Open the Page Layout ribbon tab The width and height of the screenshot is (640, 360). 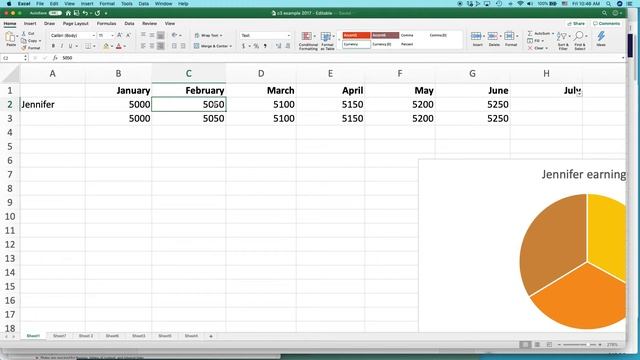click(x=76, y=24)
